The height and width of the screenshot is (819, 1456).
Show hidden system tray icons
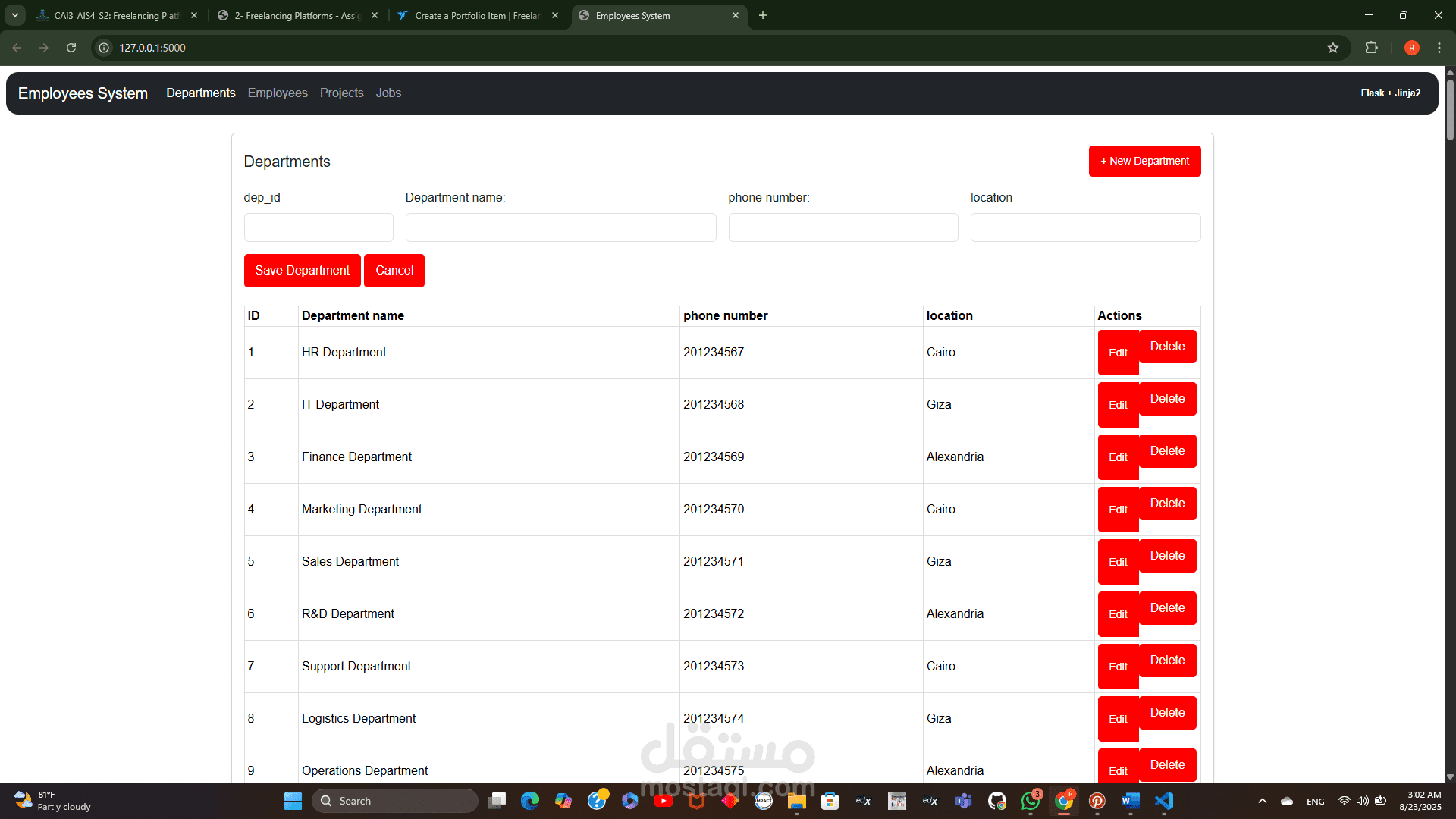pos(1263,801)
